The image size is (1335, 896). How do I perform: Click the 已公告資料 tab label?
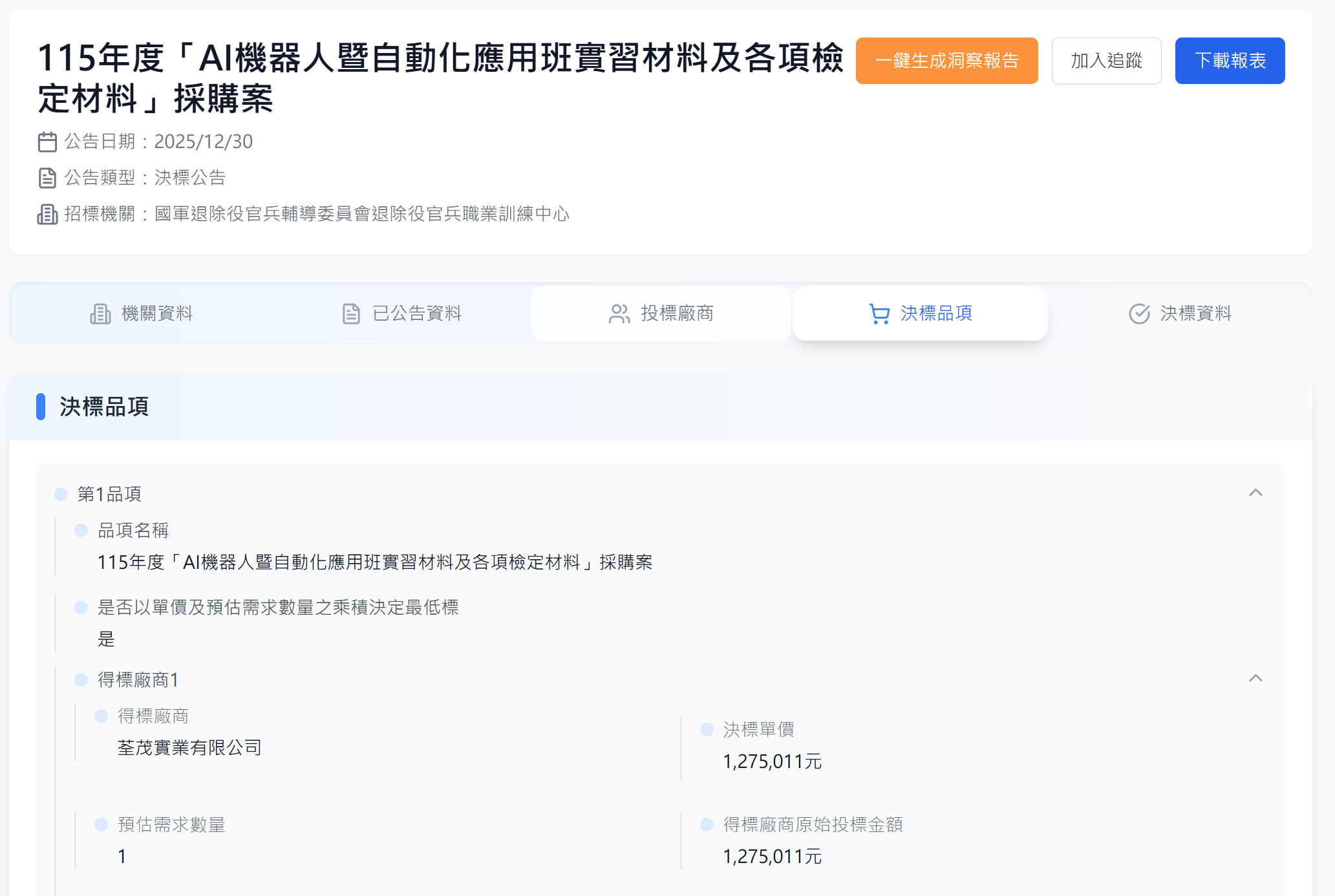417,314
